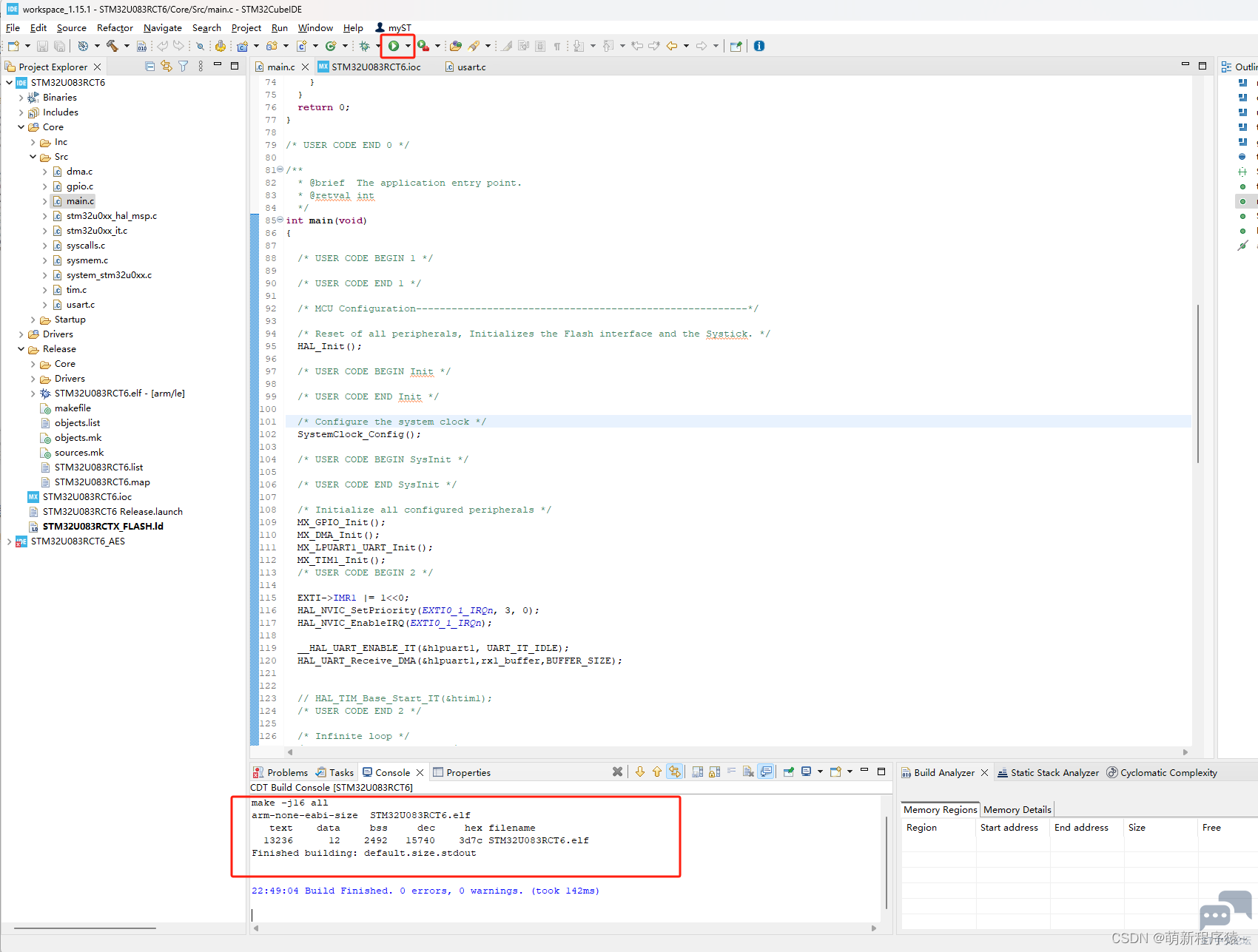The height and width of the screenshot is (952, 1258).
Task: Open the Run button dropdown arrow
Action: click(408, 46)
